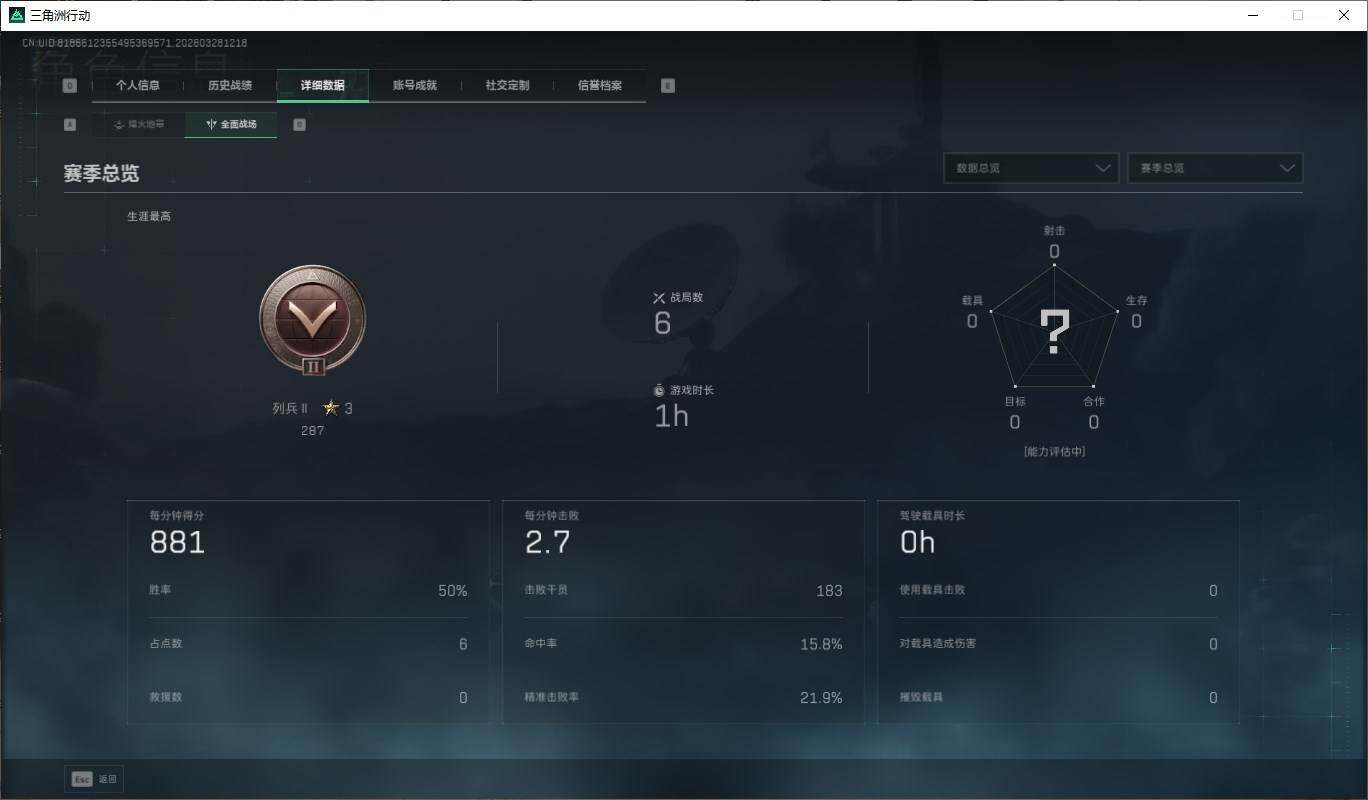The image size is (1368, 800).
Task: Select the 全面战场 mode sub-tab
Action: 231,125
